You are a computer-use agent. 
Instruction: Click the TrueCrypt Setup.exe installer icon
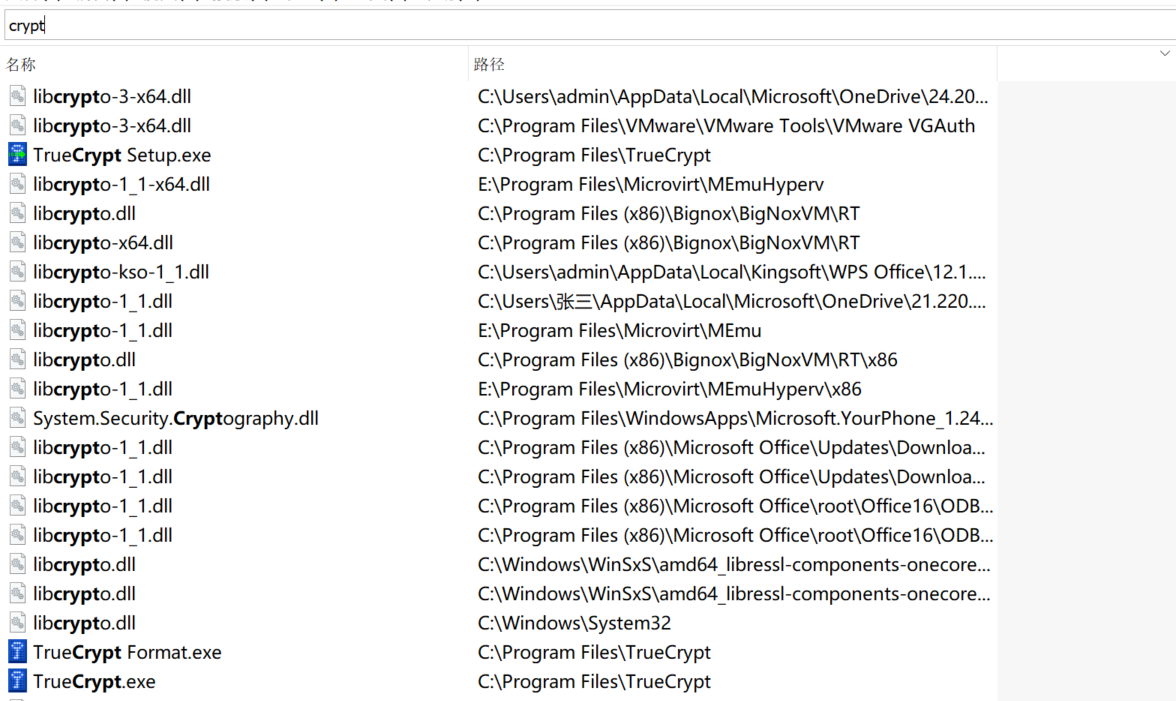[x=17, y=155]
